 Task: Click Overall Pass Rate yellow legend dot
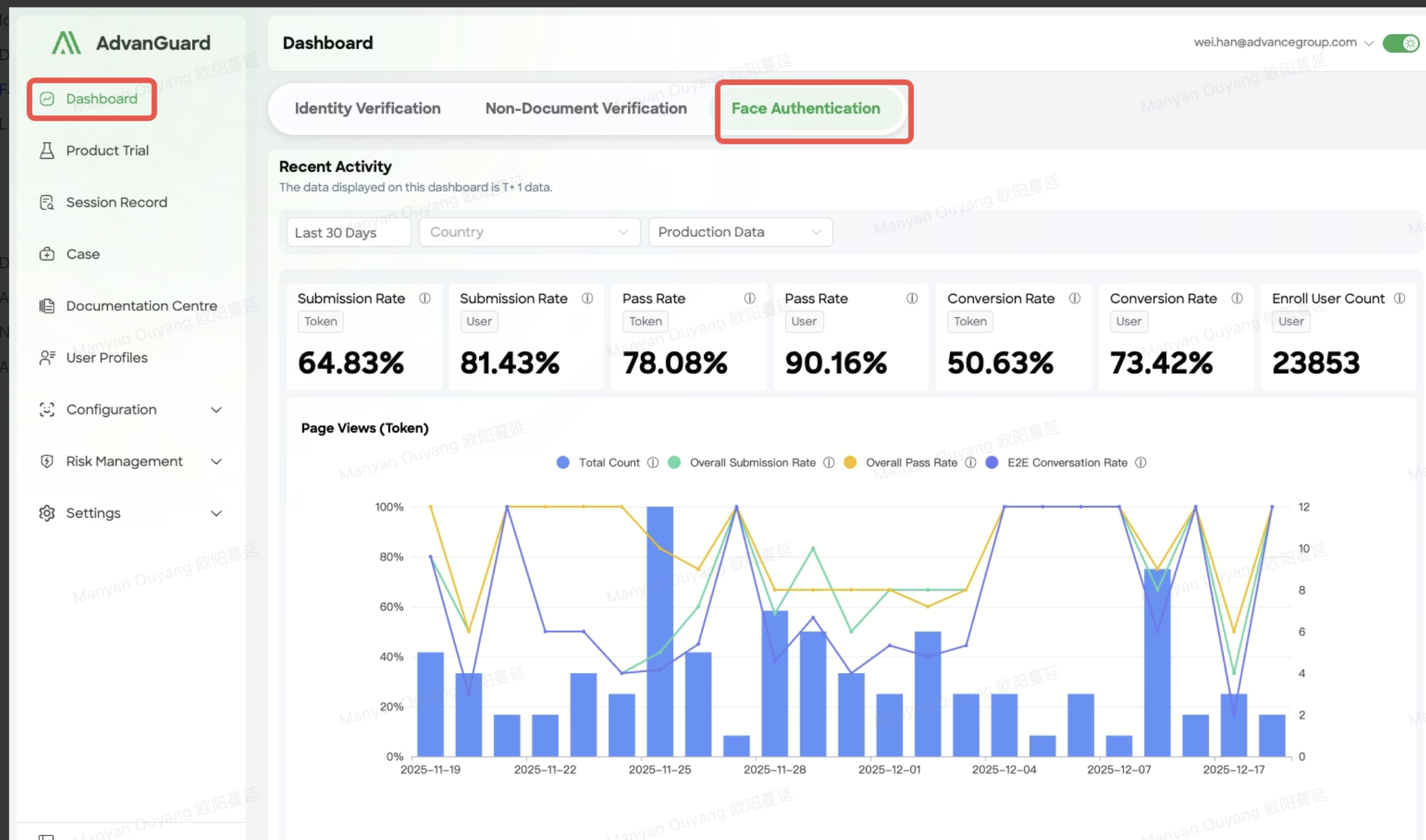(x=850, y=463)
